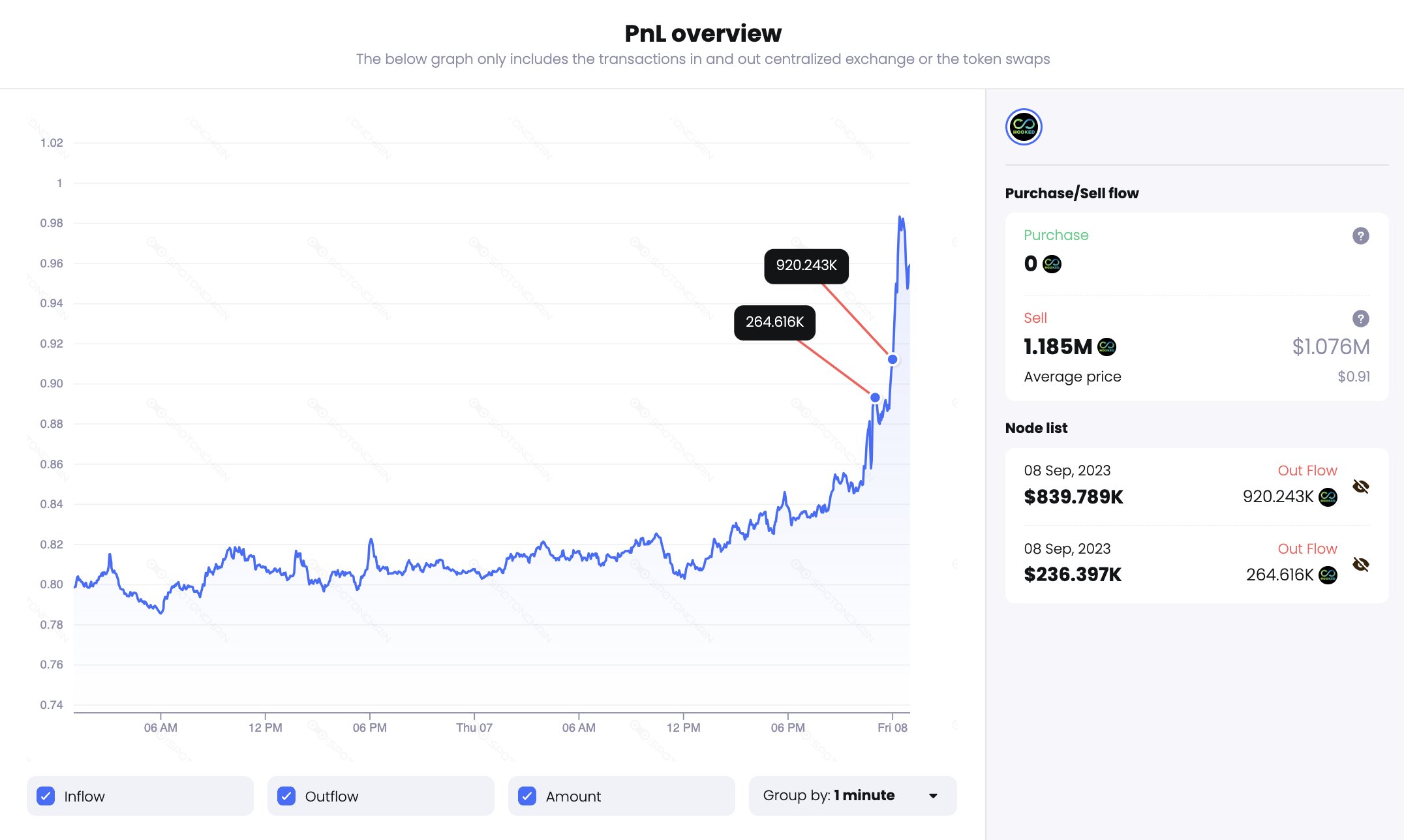Click the Purchase help question mark icon
The height and width of the screenshot is (840, 1404).
(1360, 236)
